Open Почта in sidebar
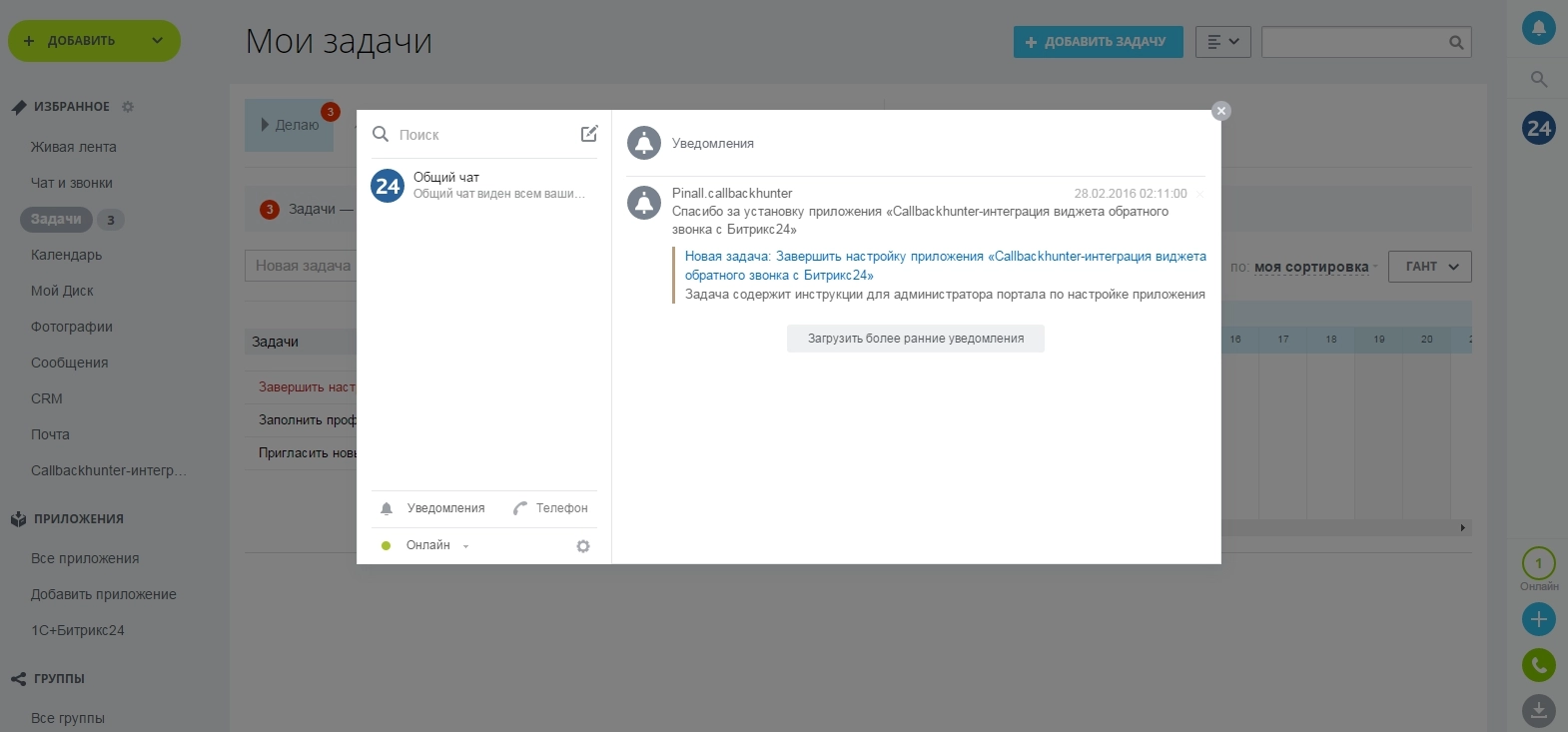 [50, 434]
